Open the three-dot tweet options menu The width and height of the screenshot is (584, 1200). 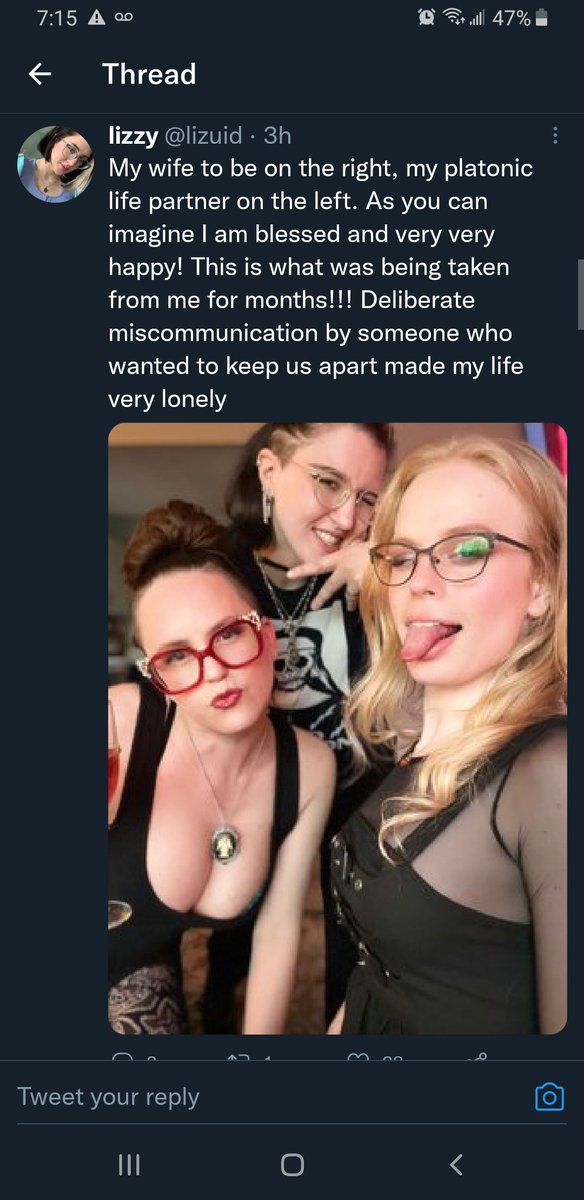point(555,135)
